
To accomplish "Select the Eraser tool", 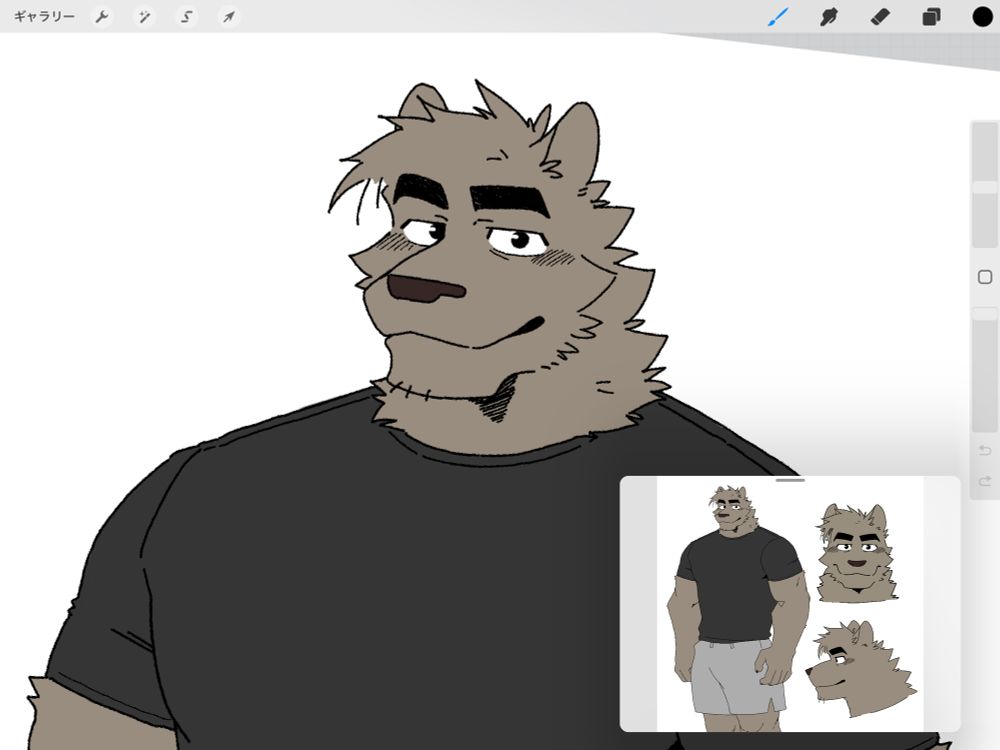I will pyautogui.click(x=880, y=17).
